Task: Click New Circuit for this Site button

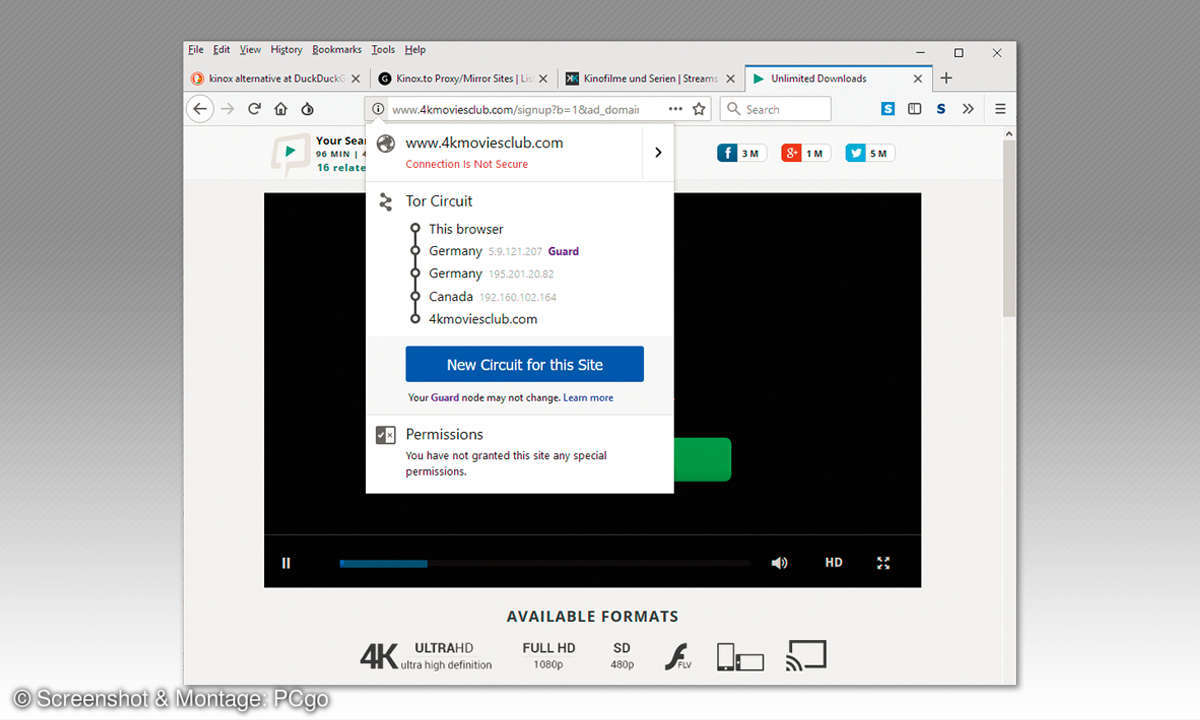Action: [x=524, y=364]
